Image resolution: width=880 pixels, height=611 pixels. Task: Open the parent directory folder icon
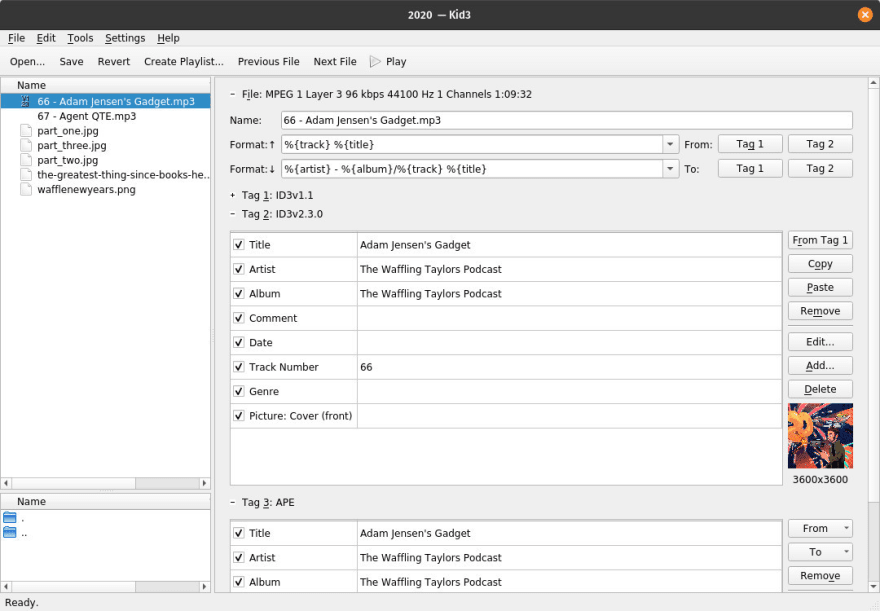click(x=10, y=532)
